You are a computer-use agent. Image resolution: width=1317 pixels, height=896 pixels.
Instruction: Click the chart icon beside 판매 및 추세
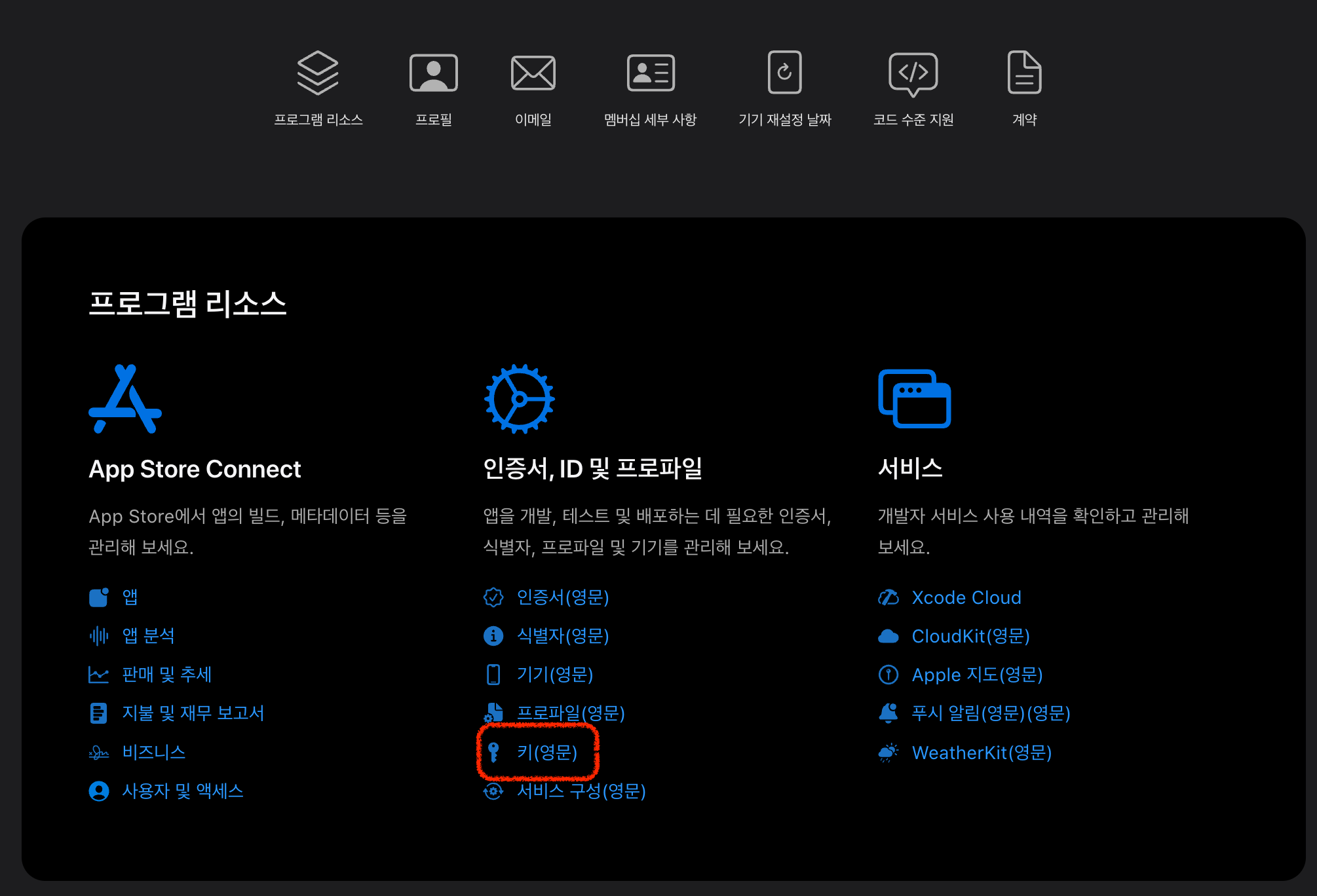click(98, 675)
